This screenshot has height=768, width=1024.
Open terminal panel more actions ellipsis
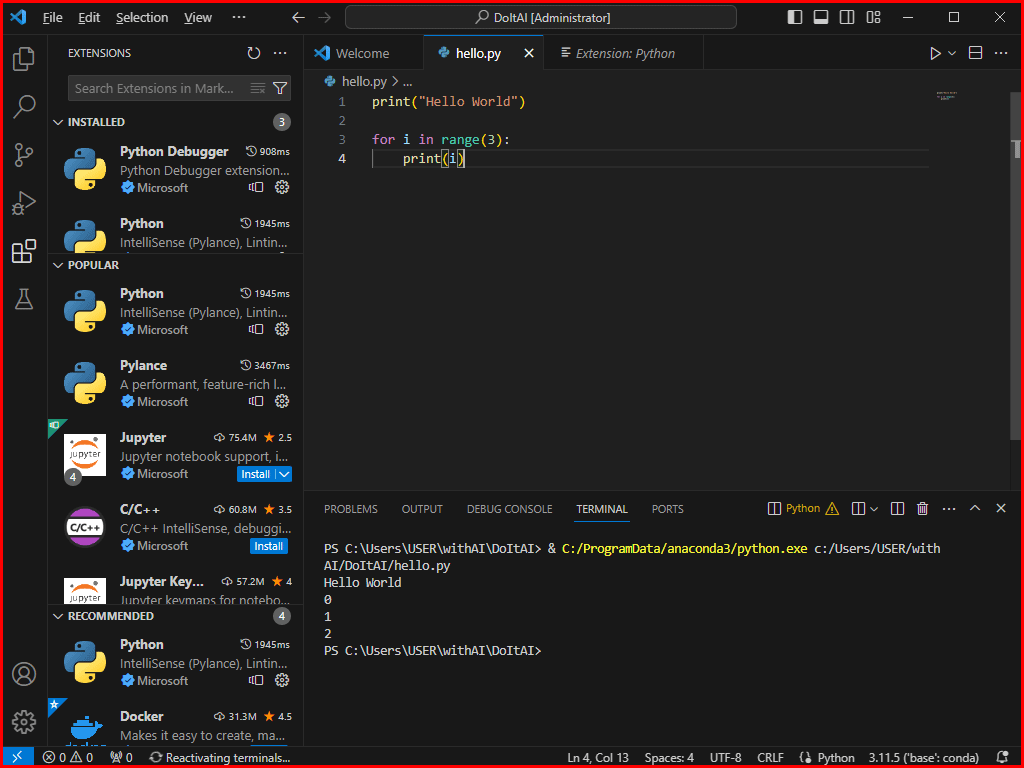click(x=949, y=508)
